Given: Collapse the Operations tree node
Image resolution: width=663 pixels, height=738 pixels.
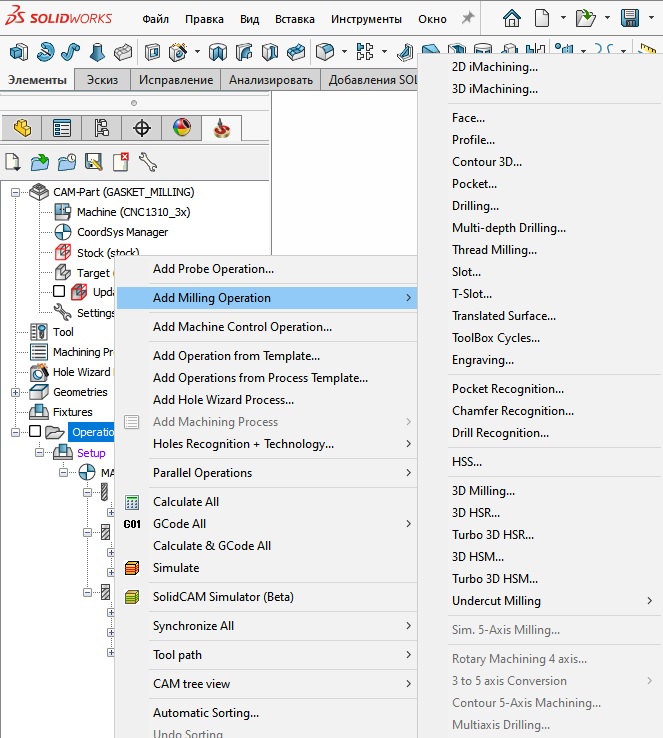Looking at the screenshot, I should tap(16, 432).
